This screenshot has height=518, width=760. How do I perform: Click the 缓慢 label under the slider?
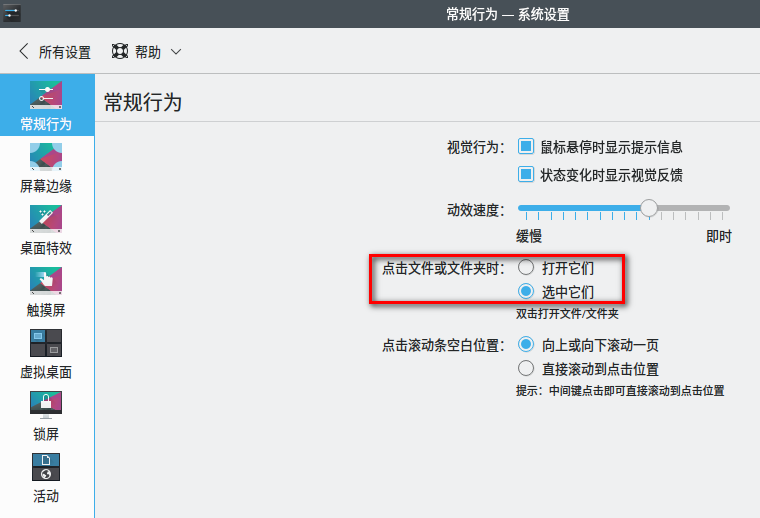click(529, 236)
